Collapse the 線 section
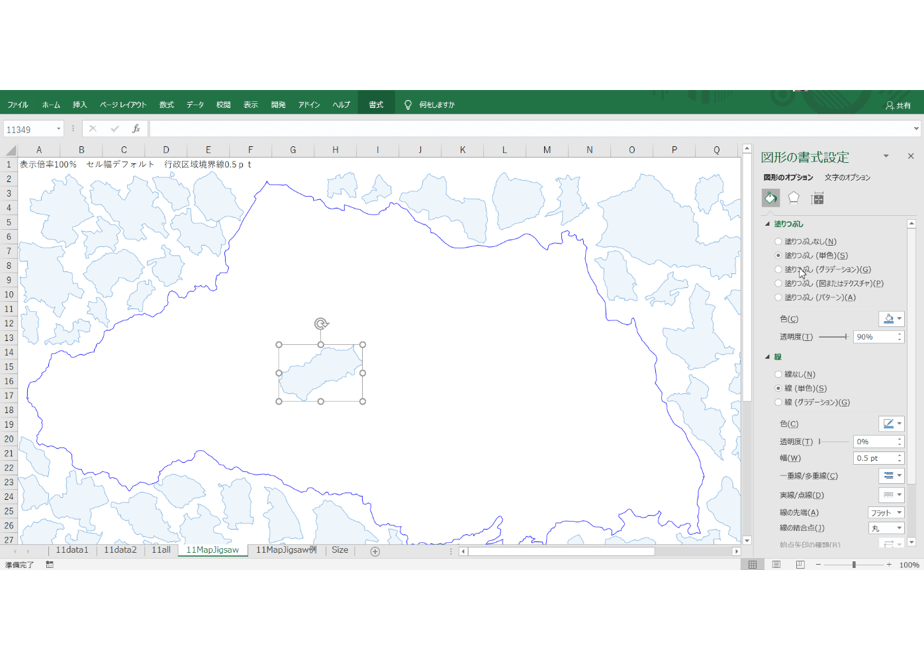The width and height of the screenshot is (924, 660). (767, 357)
